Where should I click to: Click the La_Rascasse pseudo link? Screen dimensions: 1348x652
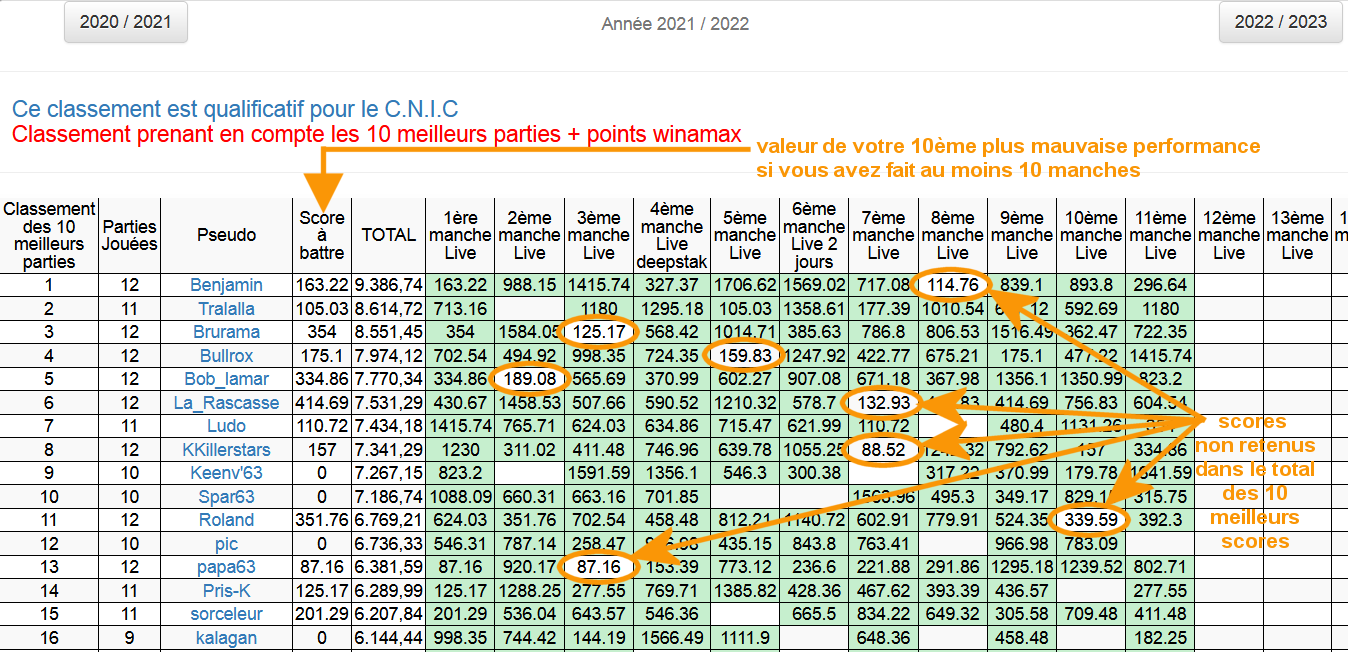[x=226, y=403]
